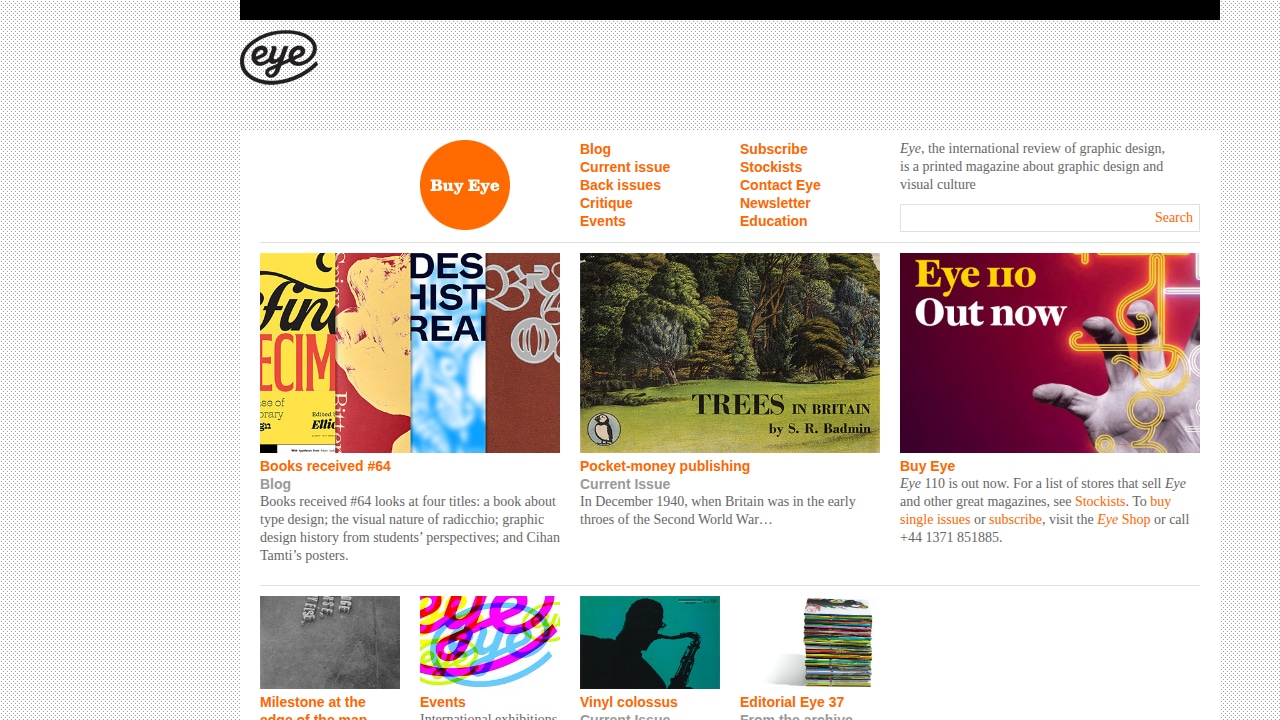Open the Eye Shop link
This screenshot has width=1280, height=720.
(1124, 520)
